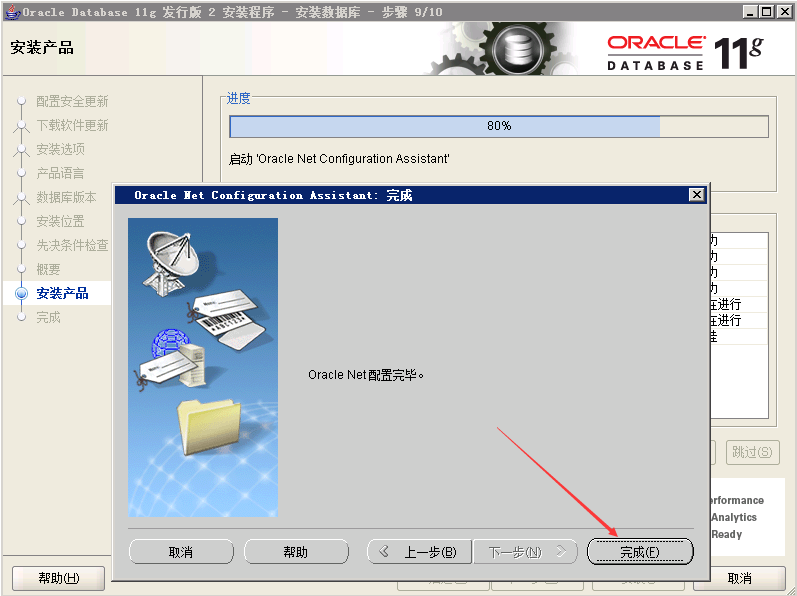
Task: Click the Oracle 11g Database logo
Action: [685, 52]
